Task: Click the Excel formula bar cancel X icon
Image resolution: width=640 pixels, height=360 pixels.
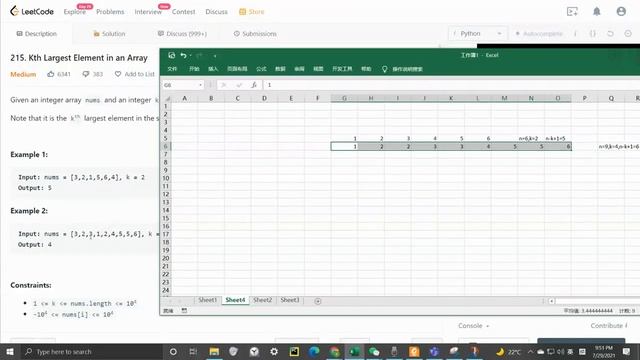Action: 224,85
